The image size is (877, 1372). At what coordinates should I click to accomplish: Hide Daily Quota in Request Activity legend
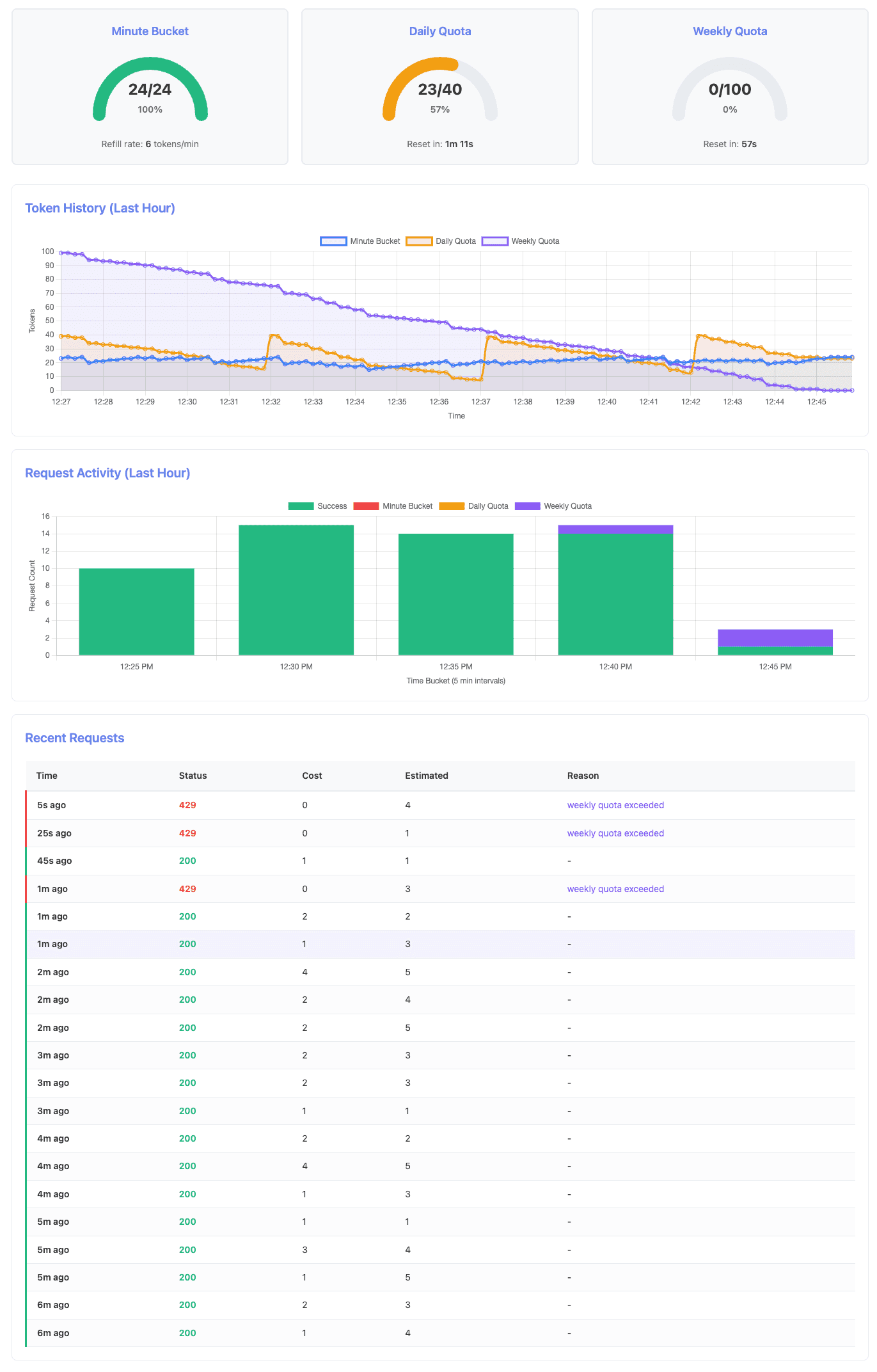(474, 506)
